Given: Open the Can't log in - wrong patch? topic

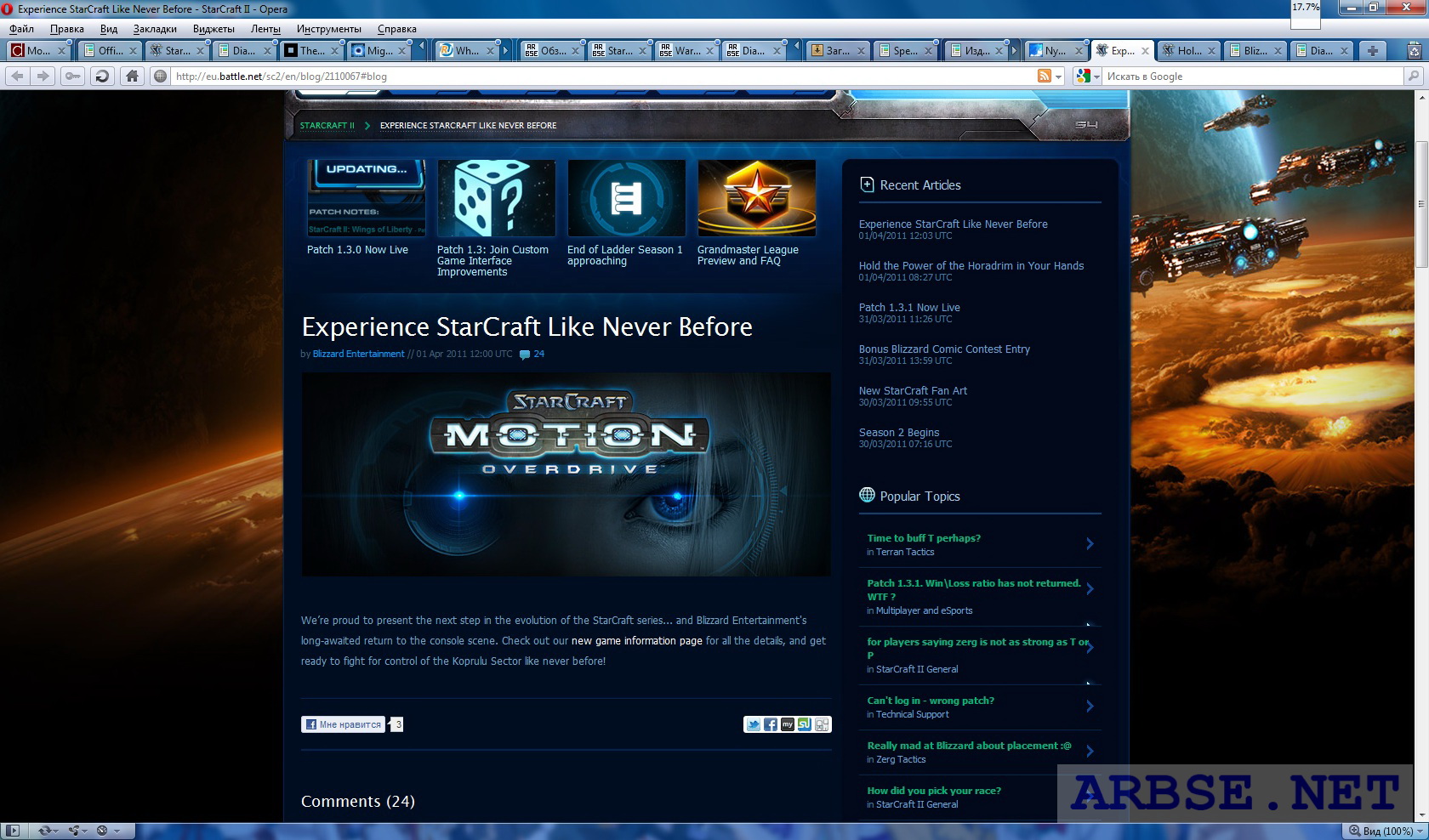Looking at the screenshot, I should point(931,701).
